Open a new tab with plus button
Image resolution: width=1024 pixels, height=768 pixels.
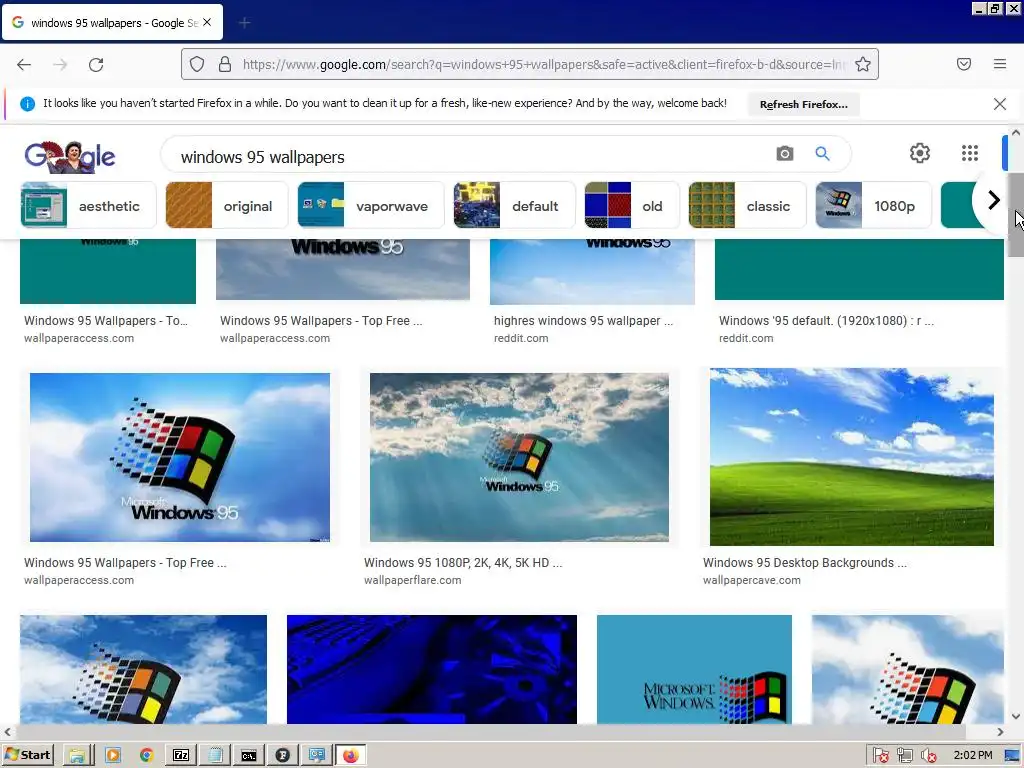coord(244,23)
